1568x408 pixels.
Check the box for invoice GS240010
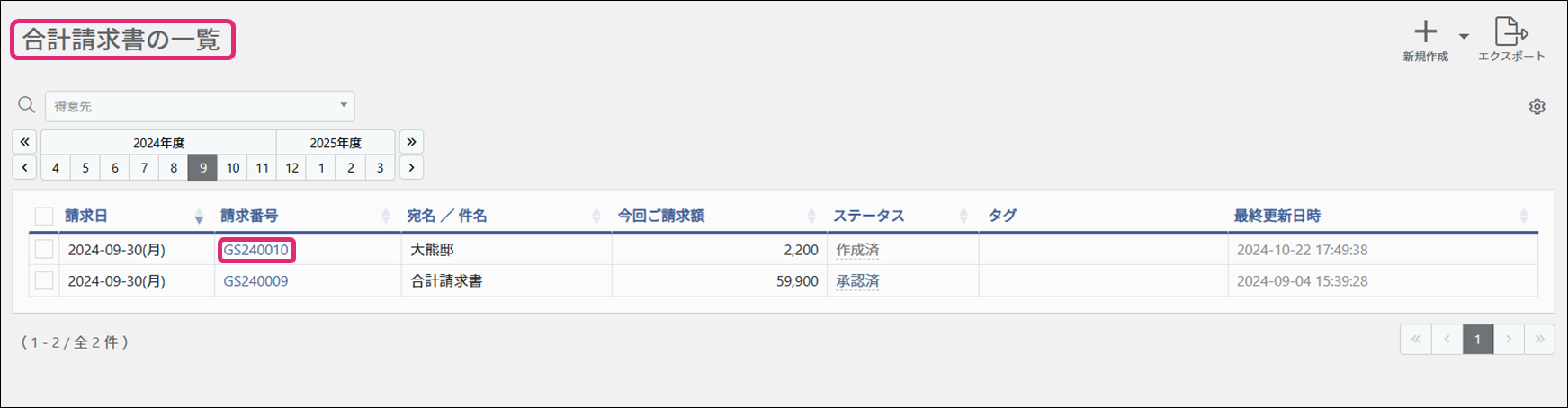(44, 249)
